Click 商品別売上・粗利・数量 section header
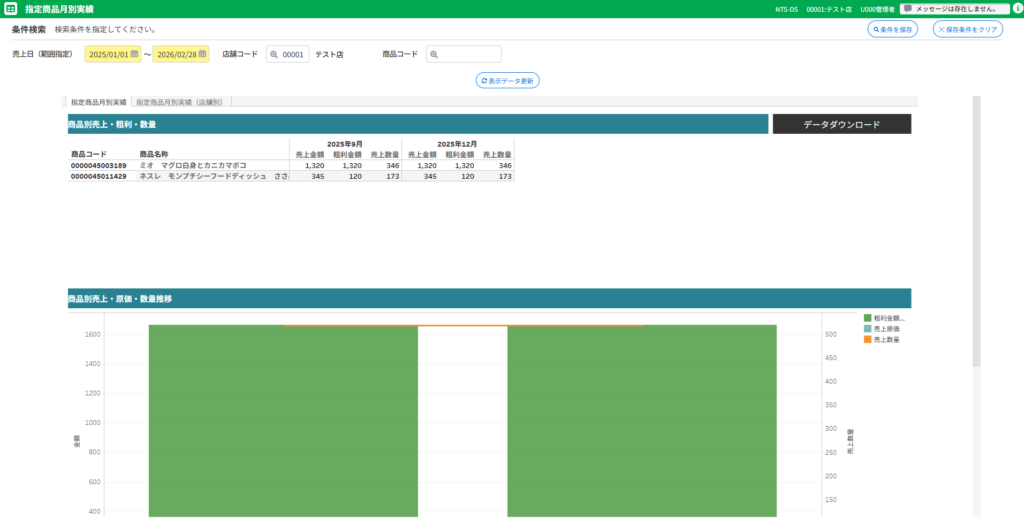Viewport: 1024px width, 518px height. (418, 124)
